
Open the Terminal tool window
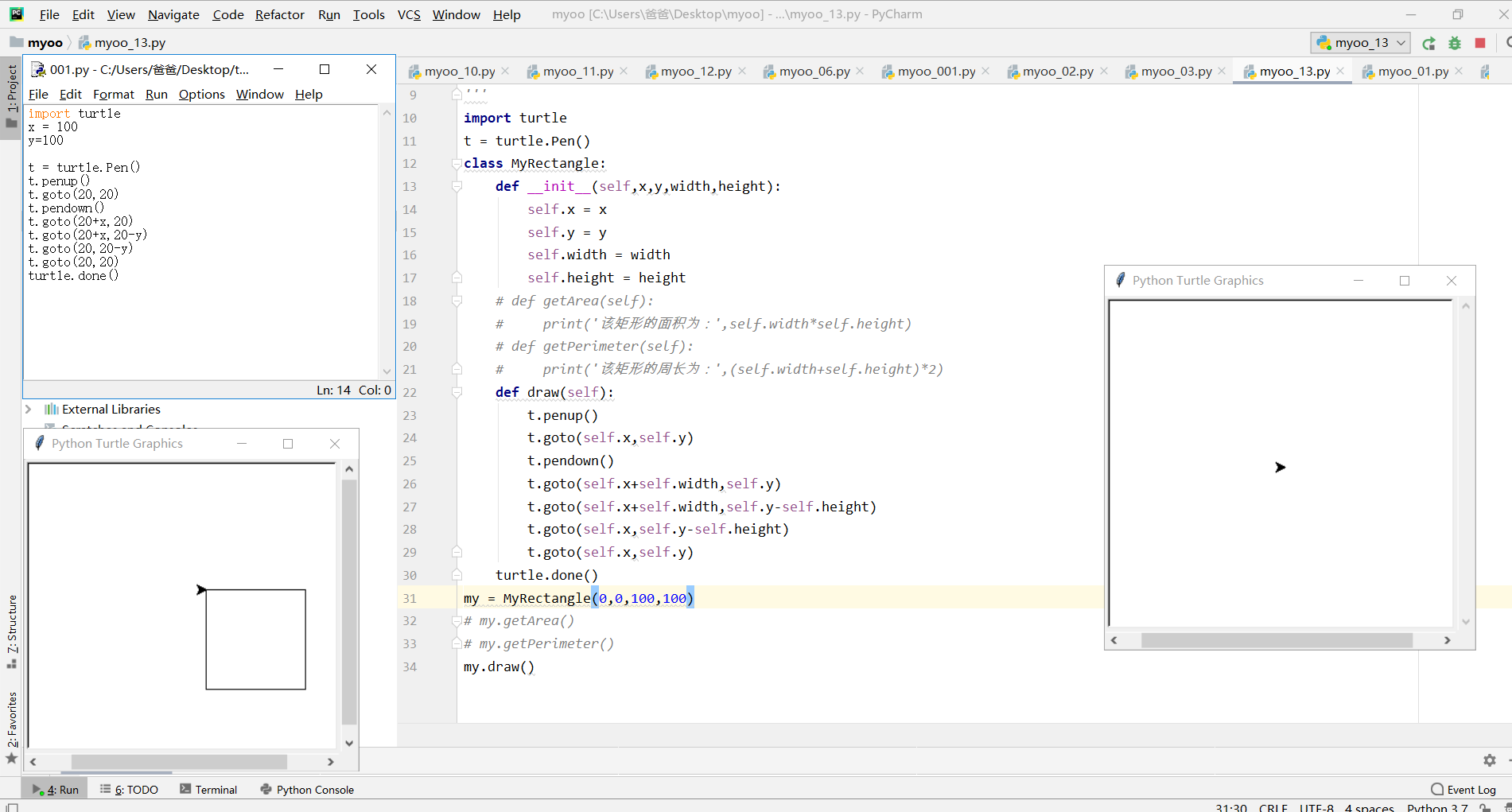[x=208, y=790]
